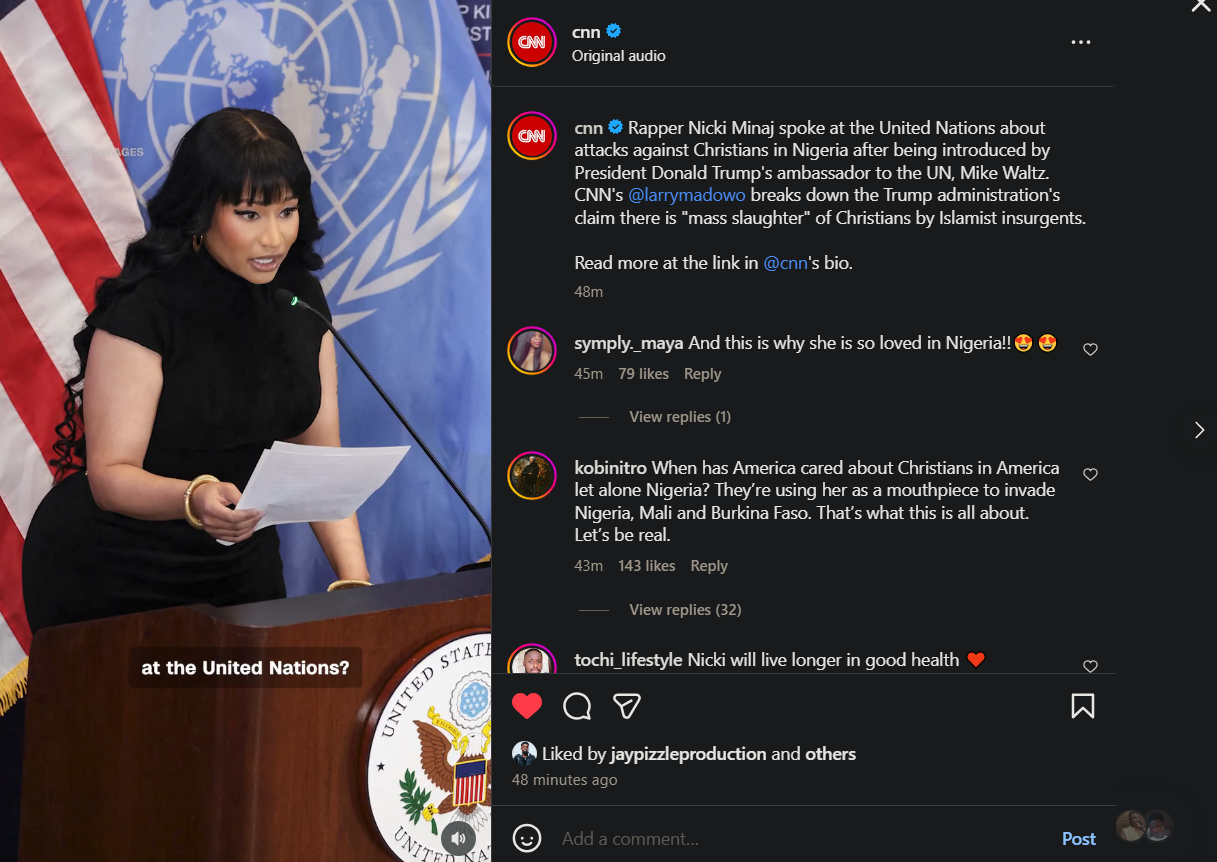Expand View replies (1) under symply._maya
The height and width of the screenshot is (862, 1217).
680,416
